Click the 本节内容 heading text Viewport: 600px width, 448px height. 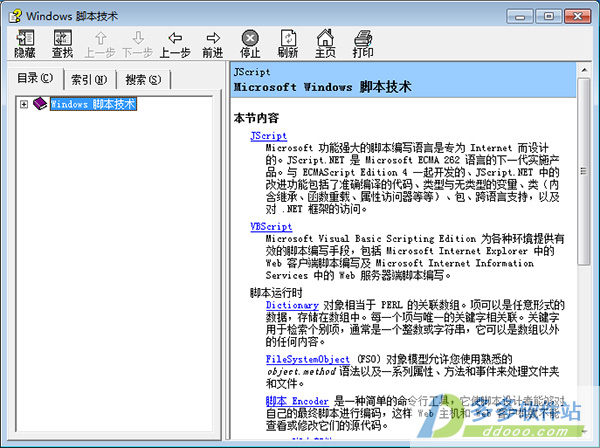point(256,118)
